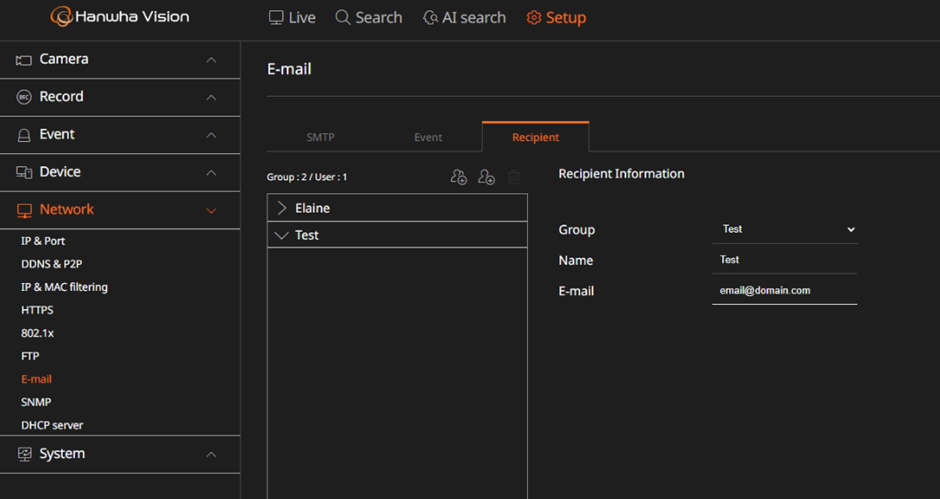Expand the Event menu chevron
This screenshot has height=499, width=940.
211,135
